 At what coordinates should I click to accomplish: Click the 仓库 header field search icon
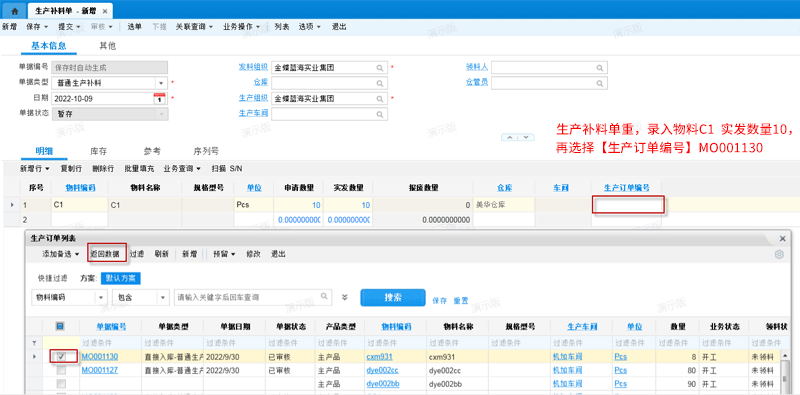(x=380, y=83)
